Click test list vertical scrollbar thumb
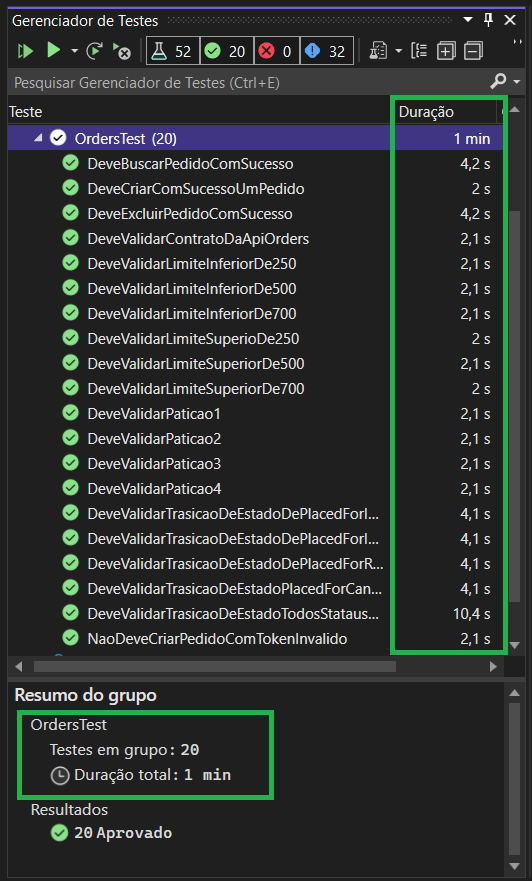 (x=514, y=407)
